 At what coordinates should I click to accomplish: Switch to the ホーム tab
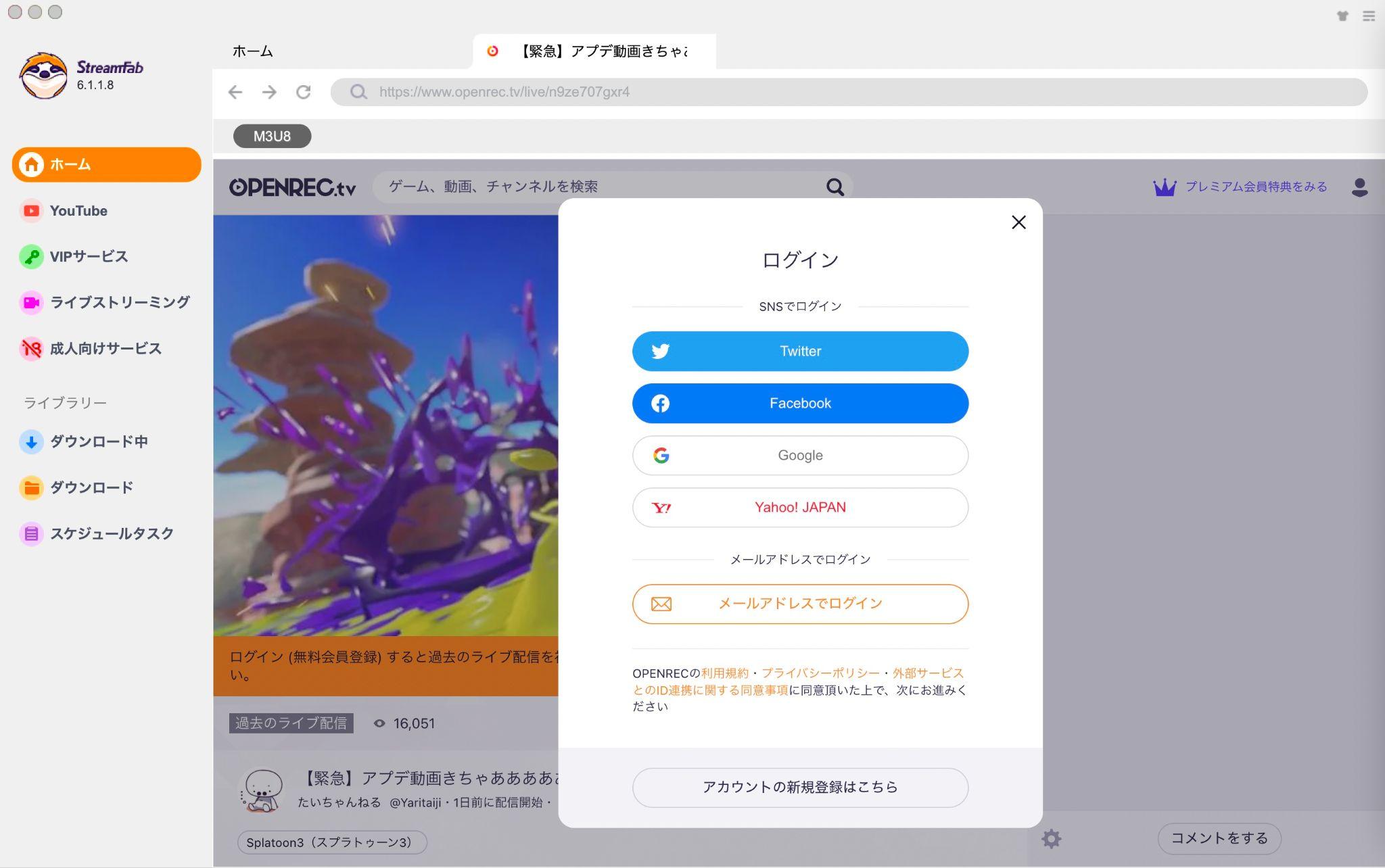click(252, 51)
